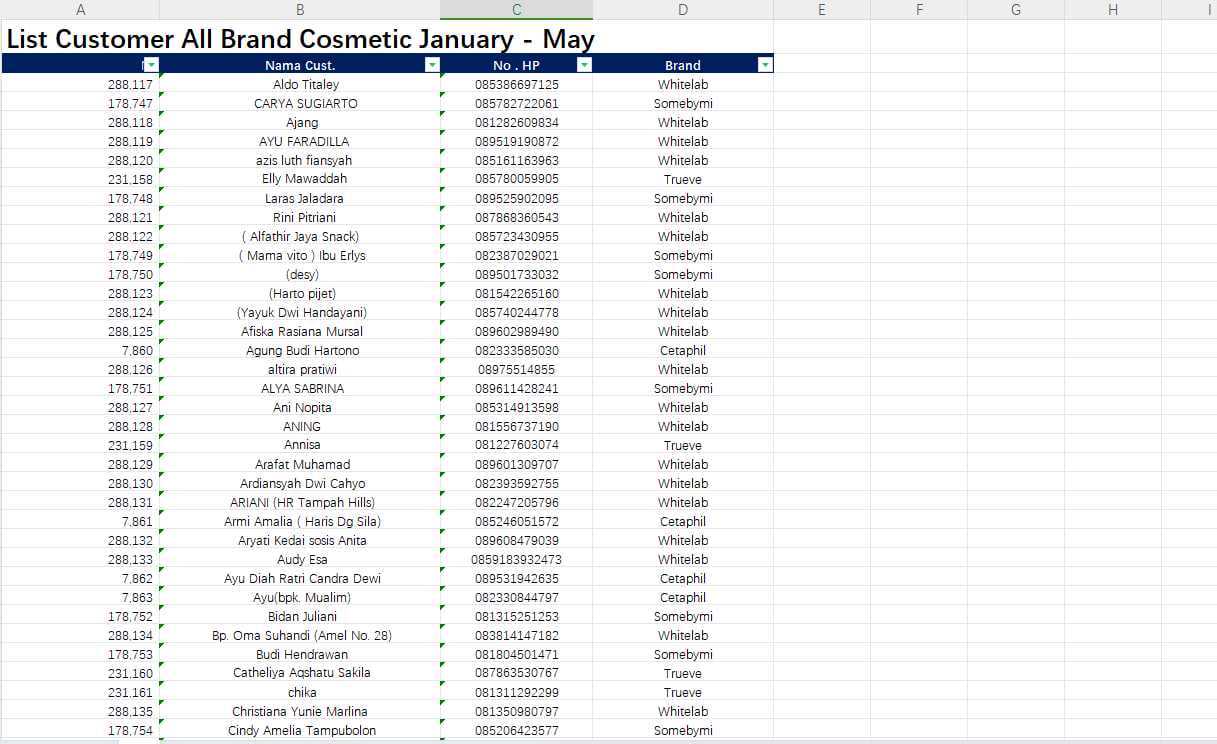Select cell ARIANI (HR Tampah Hills)
Image resolution: width=1217 pixels, height=744 pixels.
pyautogui.click(x=300, y=503)
